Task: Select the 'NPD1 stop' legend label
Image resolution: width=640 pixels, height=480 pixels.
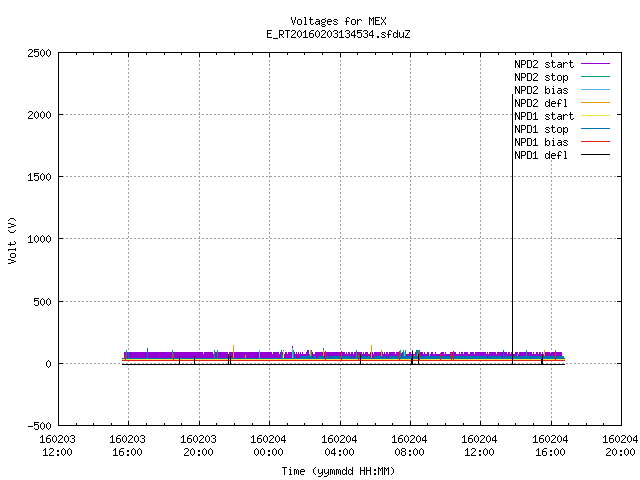Action: (541, 129)
